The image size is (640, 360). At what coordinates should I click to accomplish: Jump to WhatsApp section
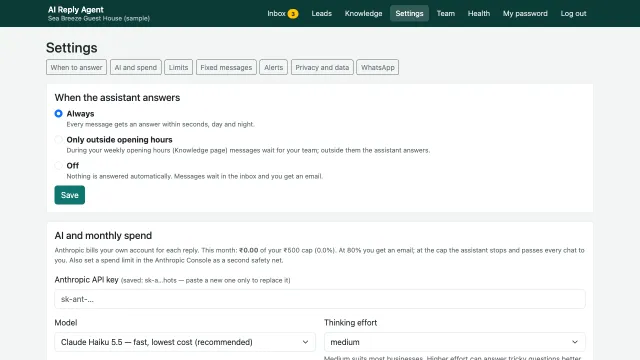click(378, 67)
